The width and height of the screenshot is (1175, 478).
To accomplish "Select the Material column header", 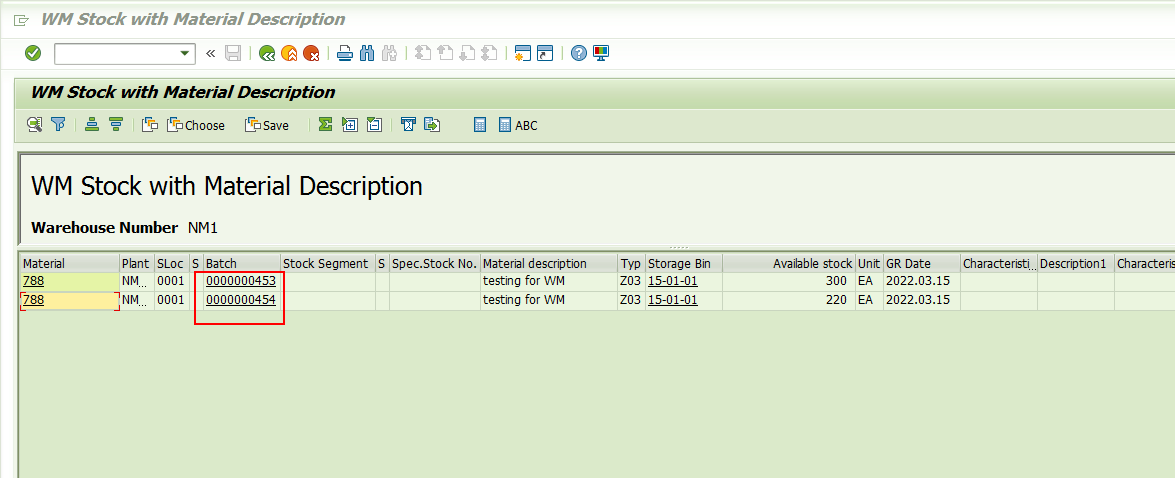I will [69, 264].
